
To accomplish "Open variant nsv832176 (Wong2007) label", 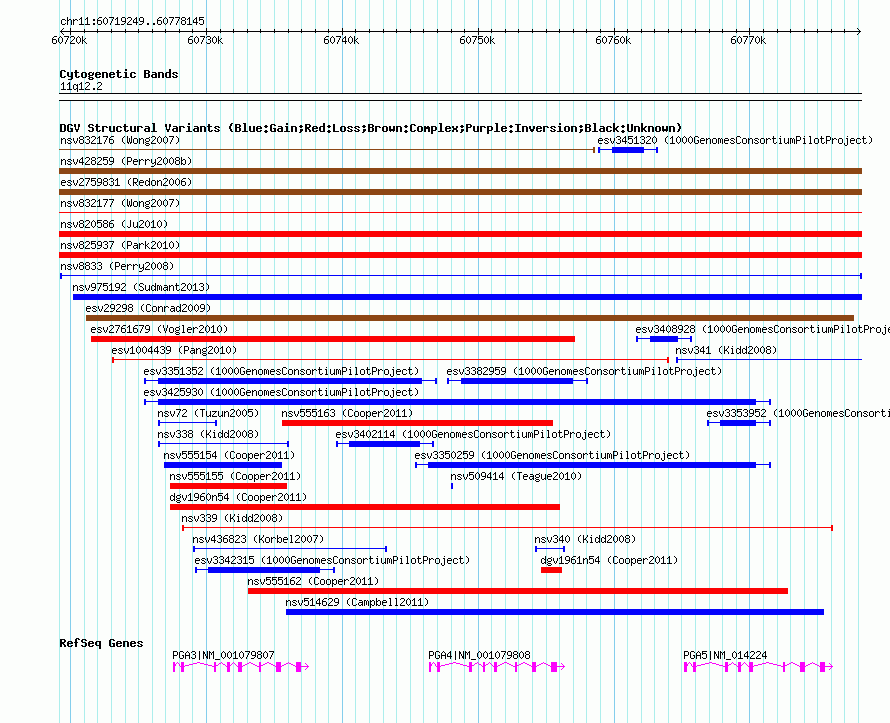I will 120,140.
